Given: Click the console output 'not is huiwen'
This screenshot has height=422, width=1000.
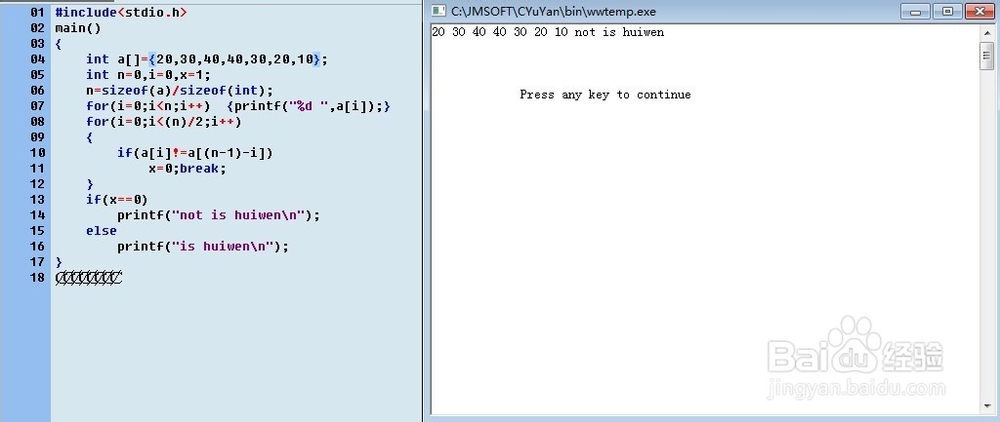Looking at the screenshot, I should pos(619,33).
